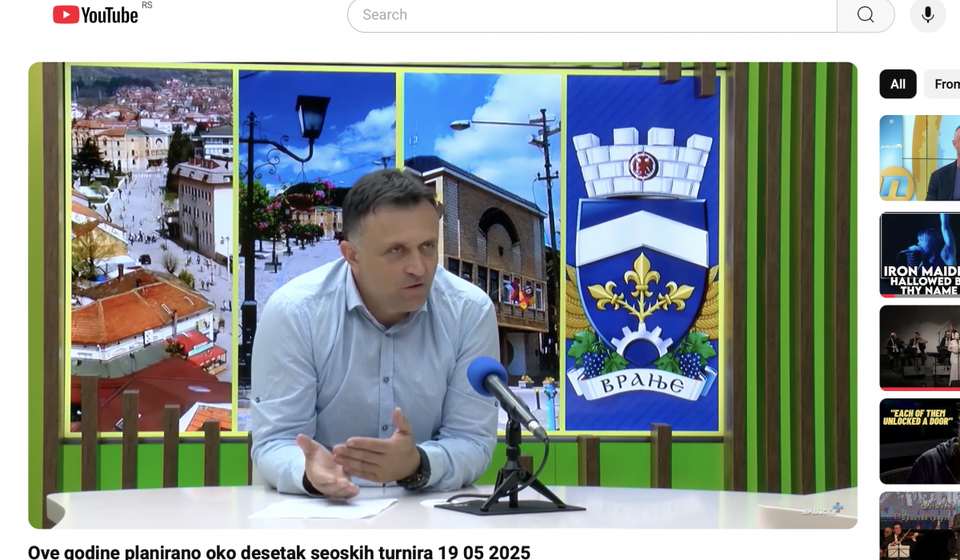Click the main video player area
The image size is (960, 560).
tap(443, 295)
